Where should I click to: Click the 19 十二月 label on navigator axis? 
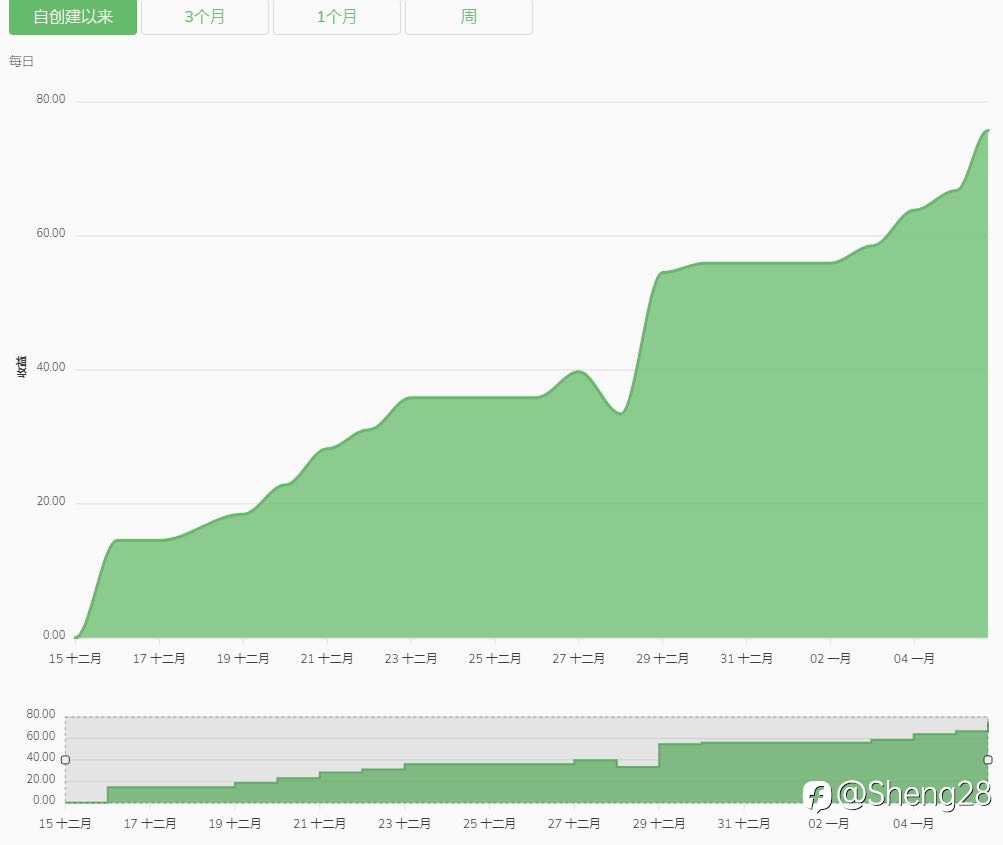point(235,823)
